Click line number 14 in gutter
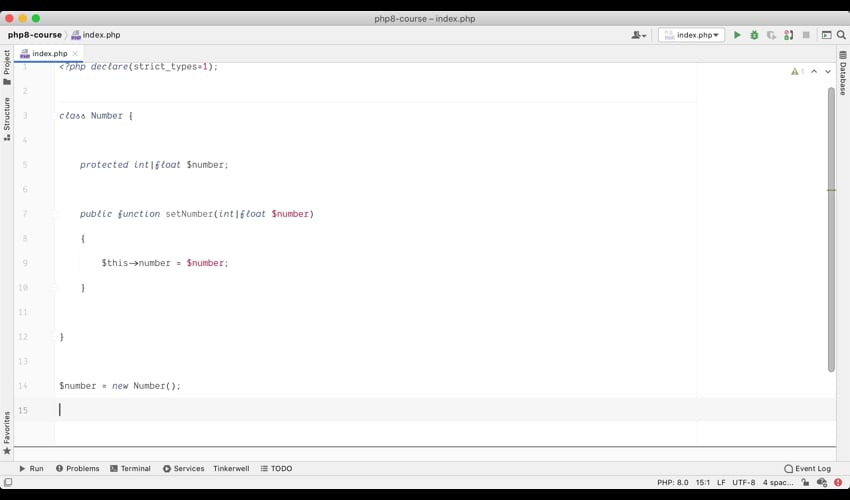Viewport: 850px width, 500px height. tap(23, 386)
